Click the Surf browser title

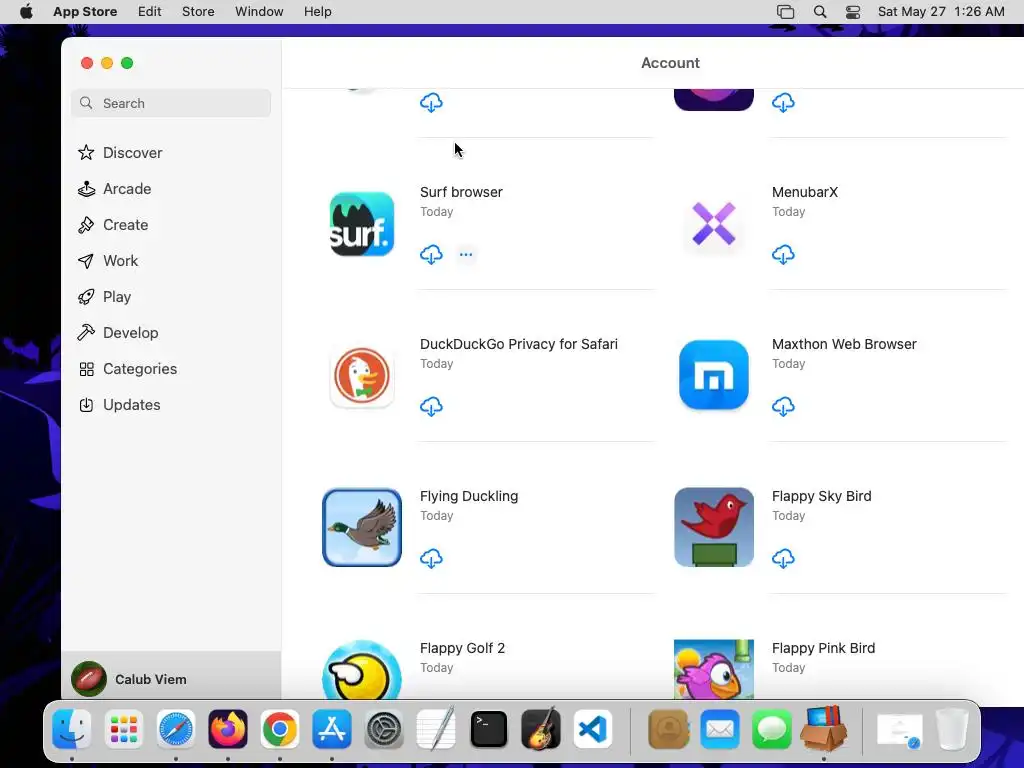click(x=461, y=192)
